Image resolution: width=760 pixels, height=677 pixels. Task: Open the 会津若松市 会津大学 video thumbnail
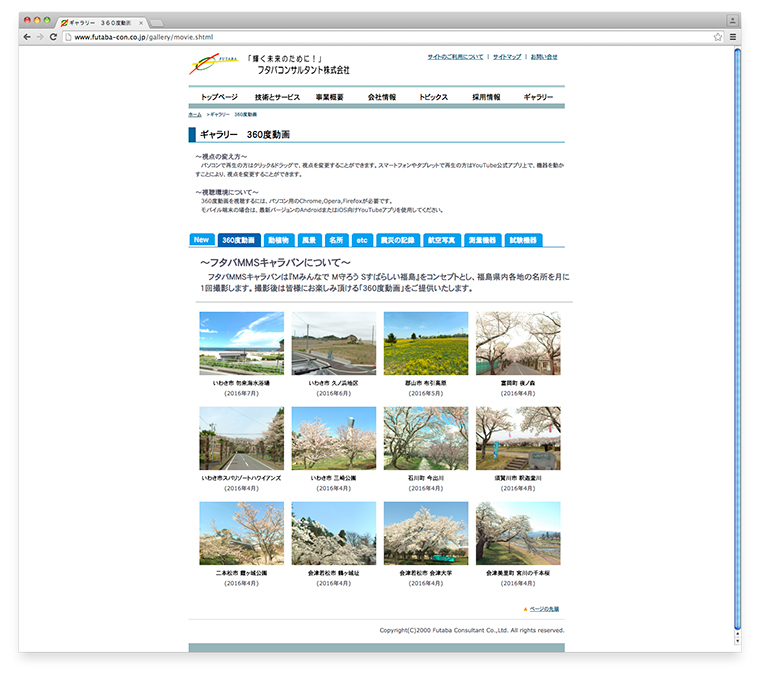425,534
